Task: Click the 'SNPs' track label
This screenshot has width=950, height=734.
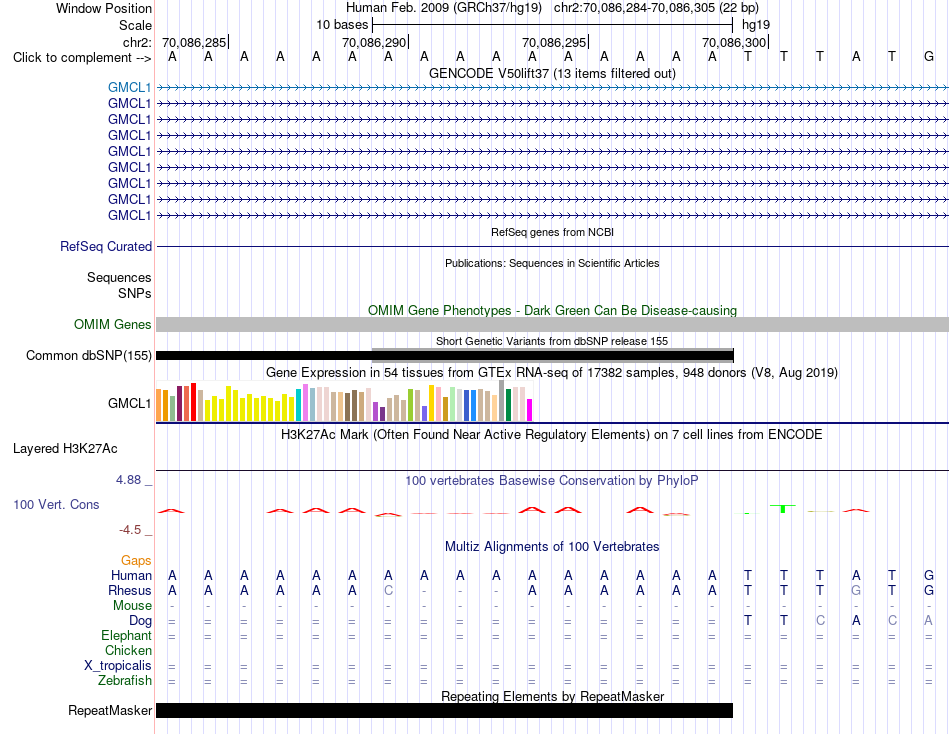Action: (x=135, y=293)
